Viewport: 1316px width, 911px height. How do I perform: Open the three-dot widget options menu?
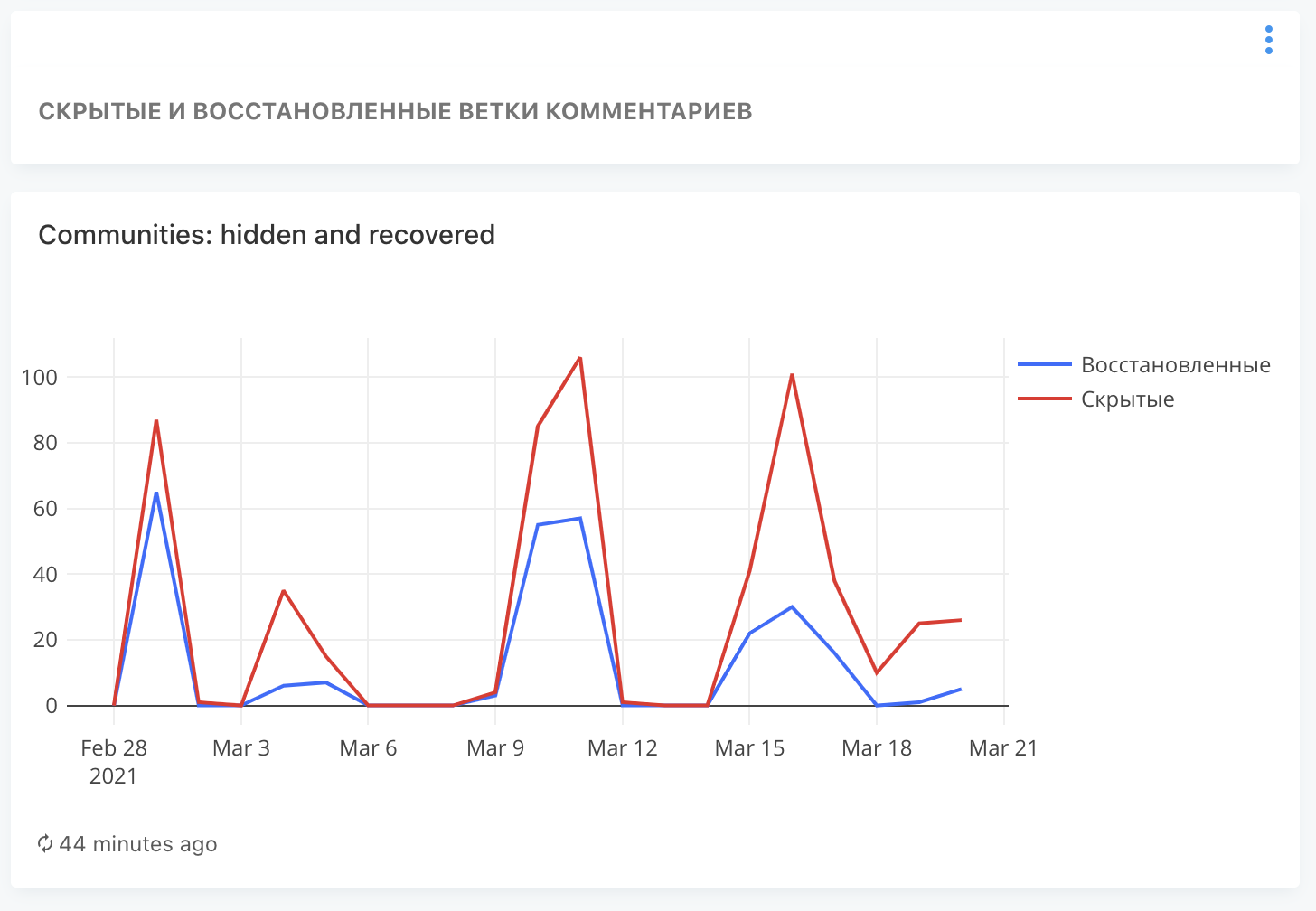pos(1269,40)
